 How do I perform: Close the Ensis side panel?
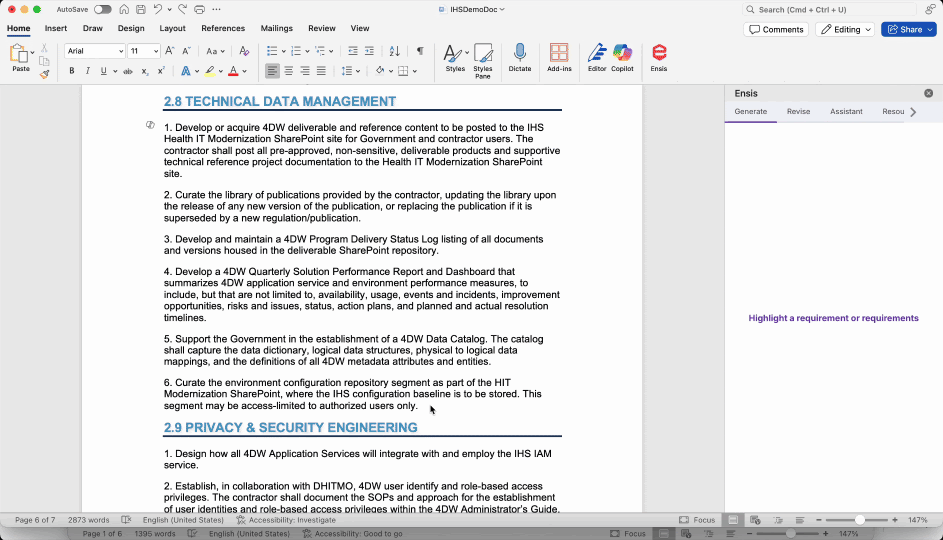coord(929,93)
